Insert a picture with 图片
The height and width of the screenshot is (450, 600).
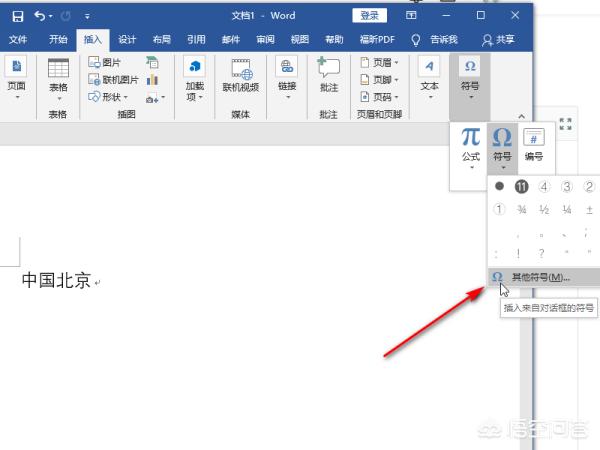click(105, 62)
